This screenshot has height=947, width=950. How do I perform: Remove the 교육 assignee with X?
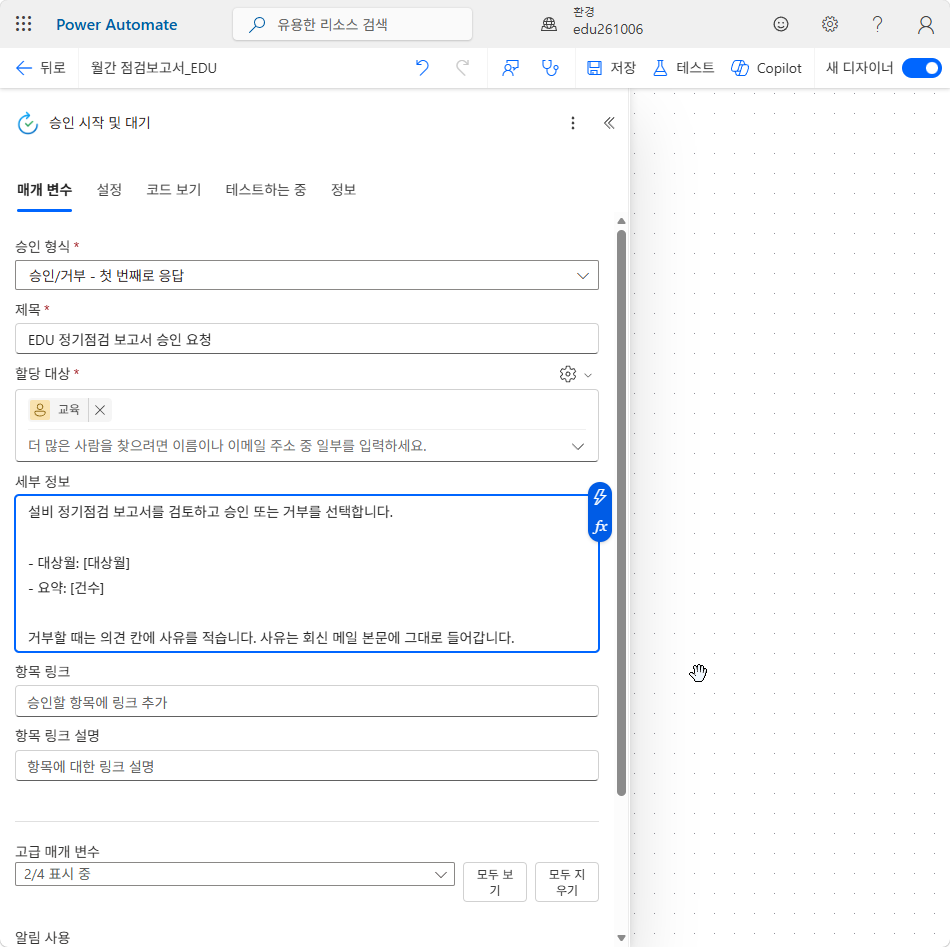tap(100, 410)
